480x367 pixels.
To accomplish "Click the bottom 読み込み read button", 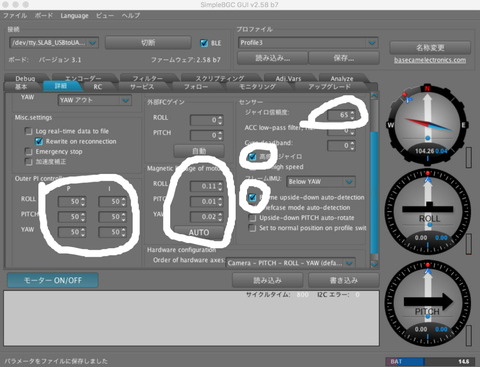I will point(267,280).
